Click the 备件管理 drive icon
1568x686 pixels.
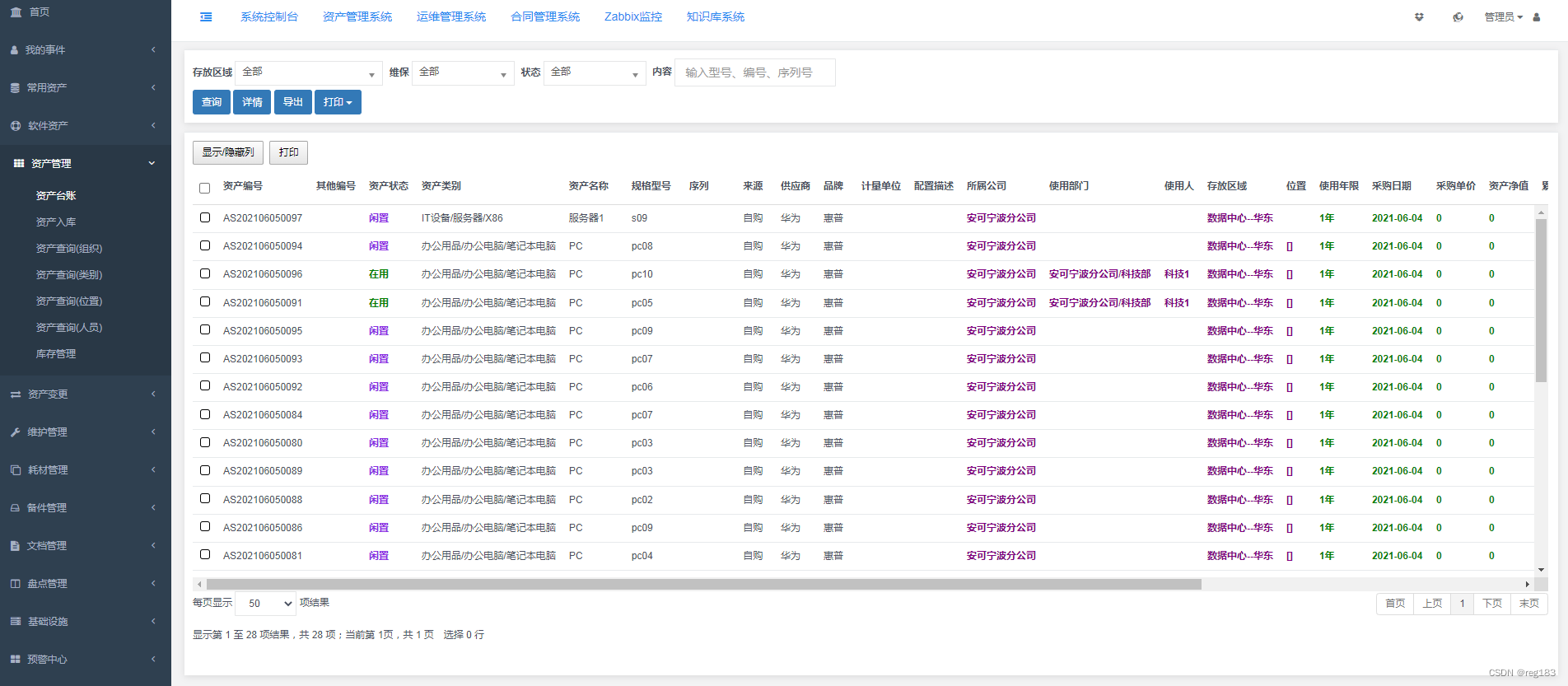click(x=15, y=508)
